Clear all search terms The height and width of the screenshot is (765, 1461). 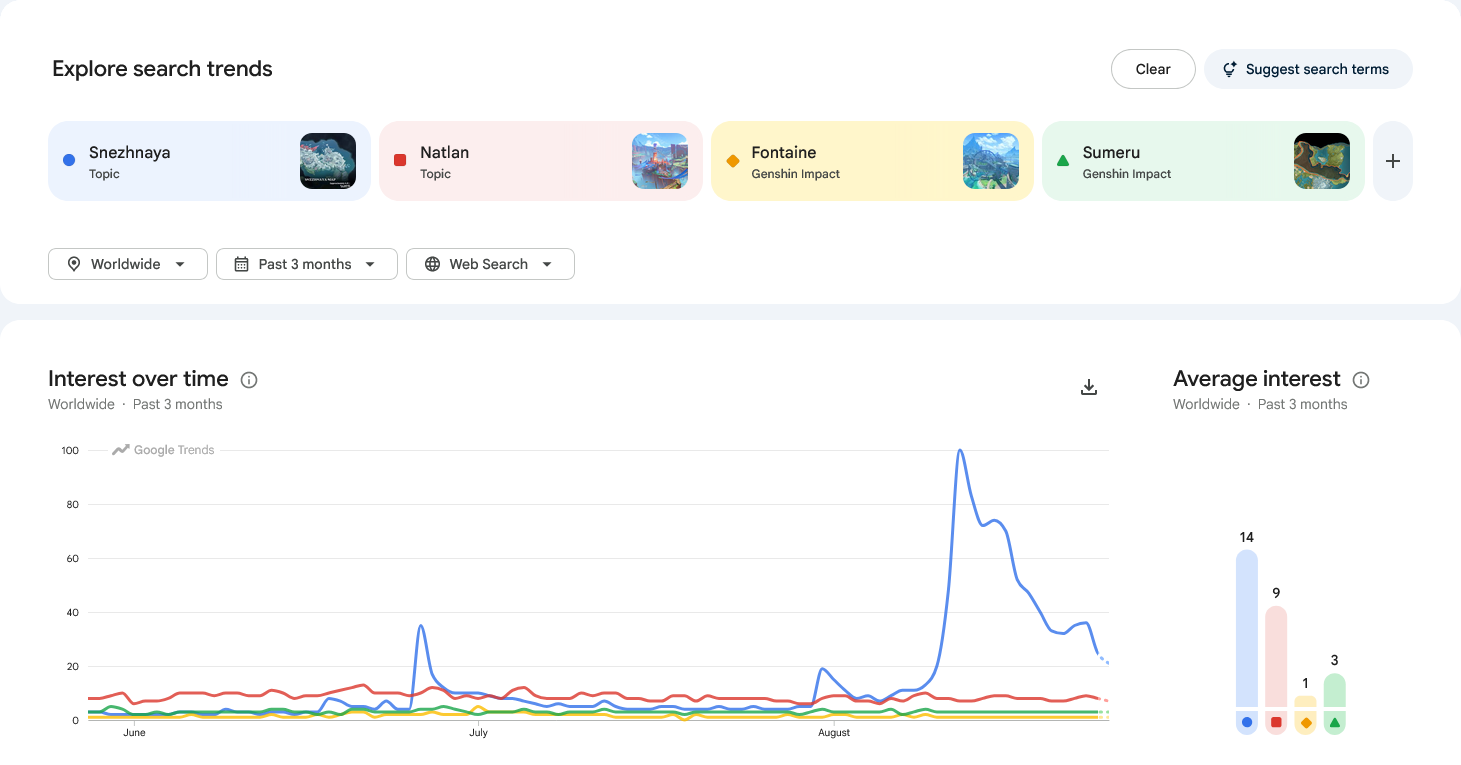[x=1153, y=69]
